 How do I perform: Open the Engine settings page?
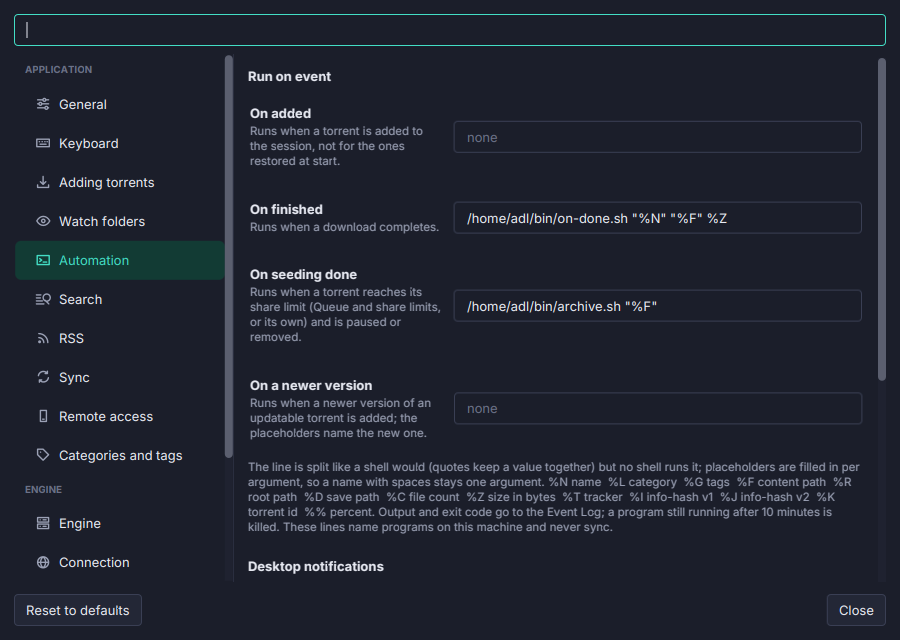tap(119, 523)
